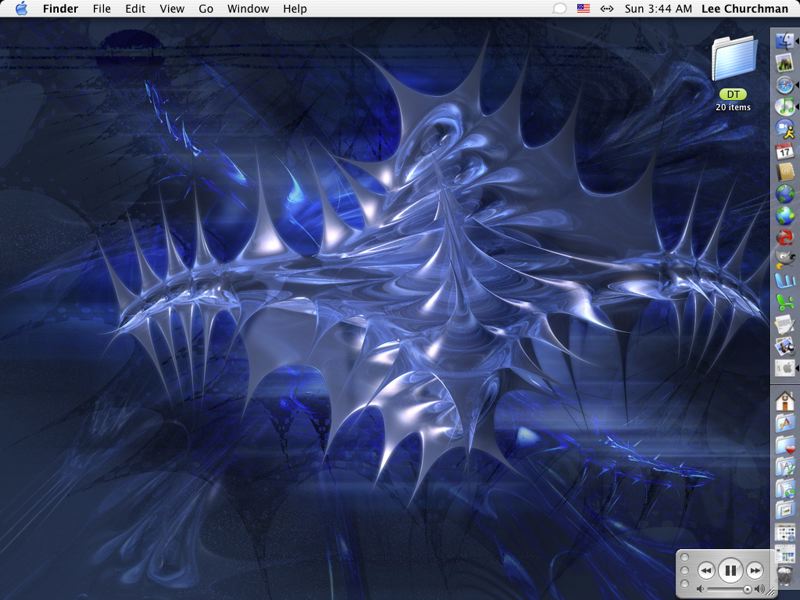This screenshot has height=600, width=800.
Task: Open the iChat status menu bar icon
Action: point(560,9)
